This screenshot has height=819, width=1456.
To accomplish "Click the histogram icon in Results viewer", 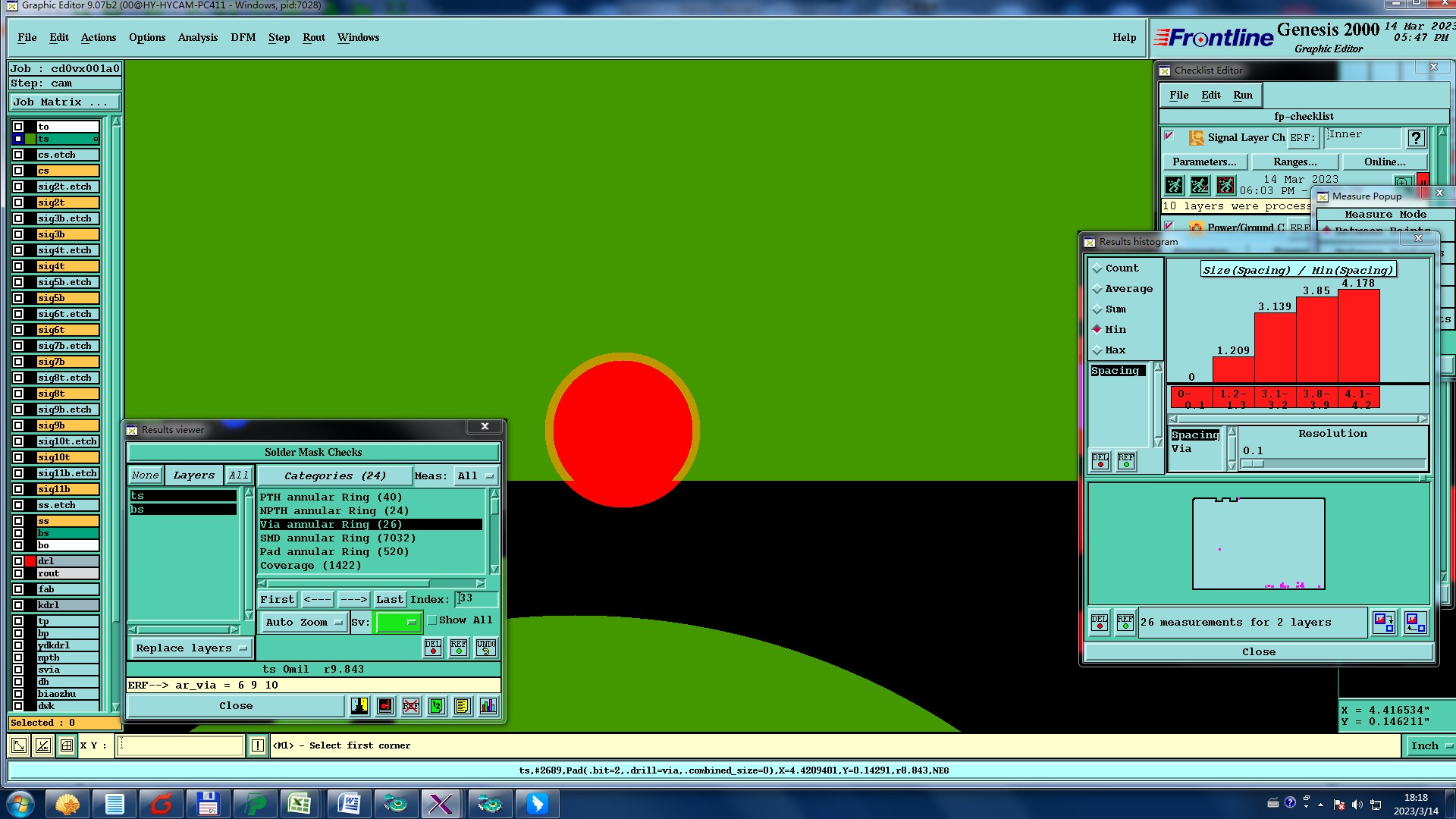I will pyautogui.click(x=488, y=706).
